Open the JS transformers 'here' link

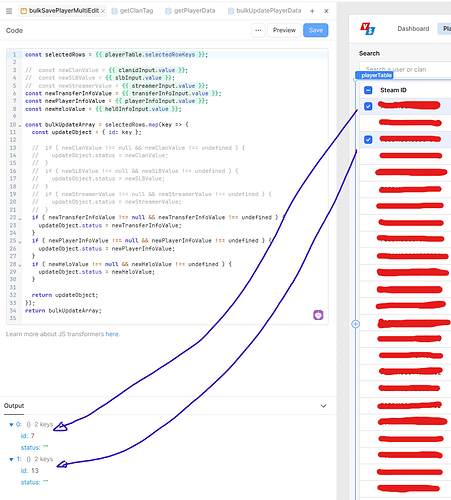click(112, 334)
